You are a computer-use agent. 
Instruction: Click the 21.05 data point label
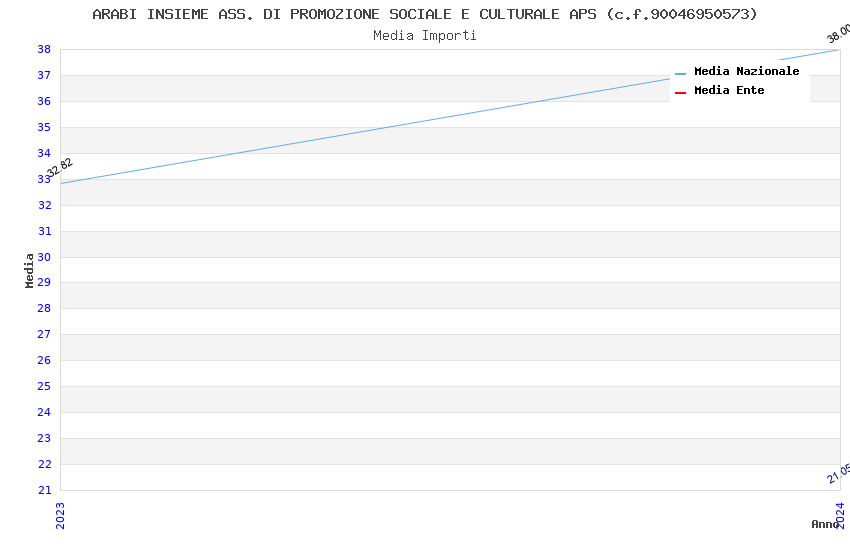point(839,474)
